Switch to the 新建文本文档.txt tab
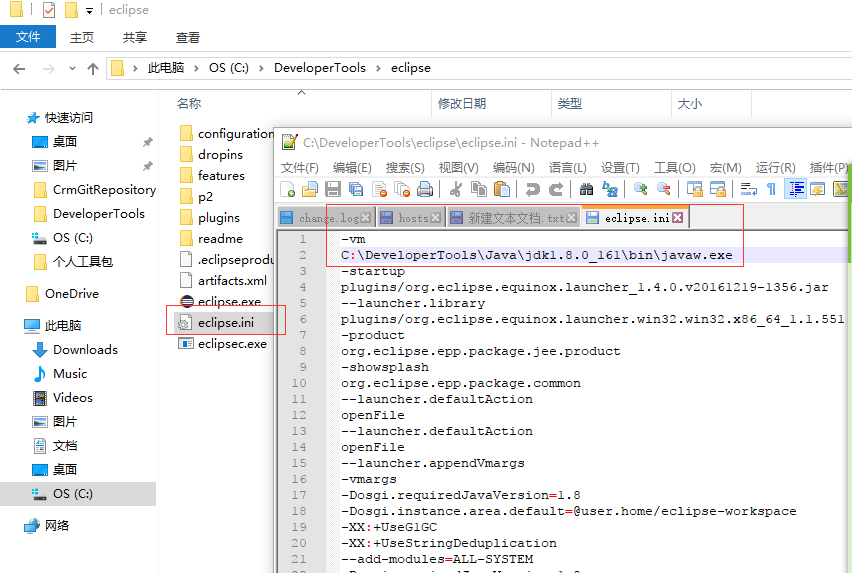 click(513, 218)
